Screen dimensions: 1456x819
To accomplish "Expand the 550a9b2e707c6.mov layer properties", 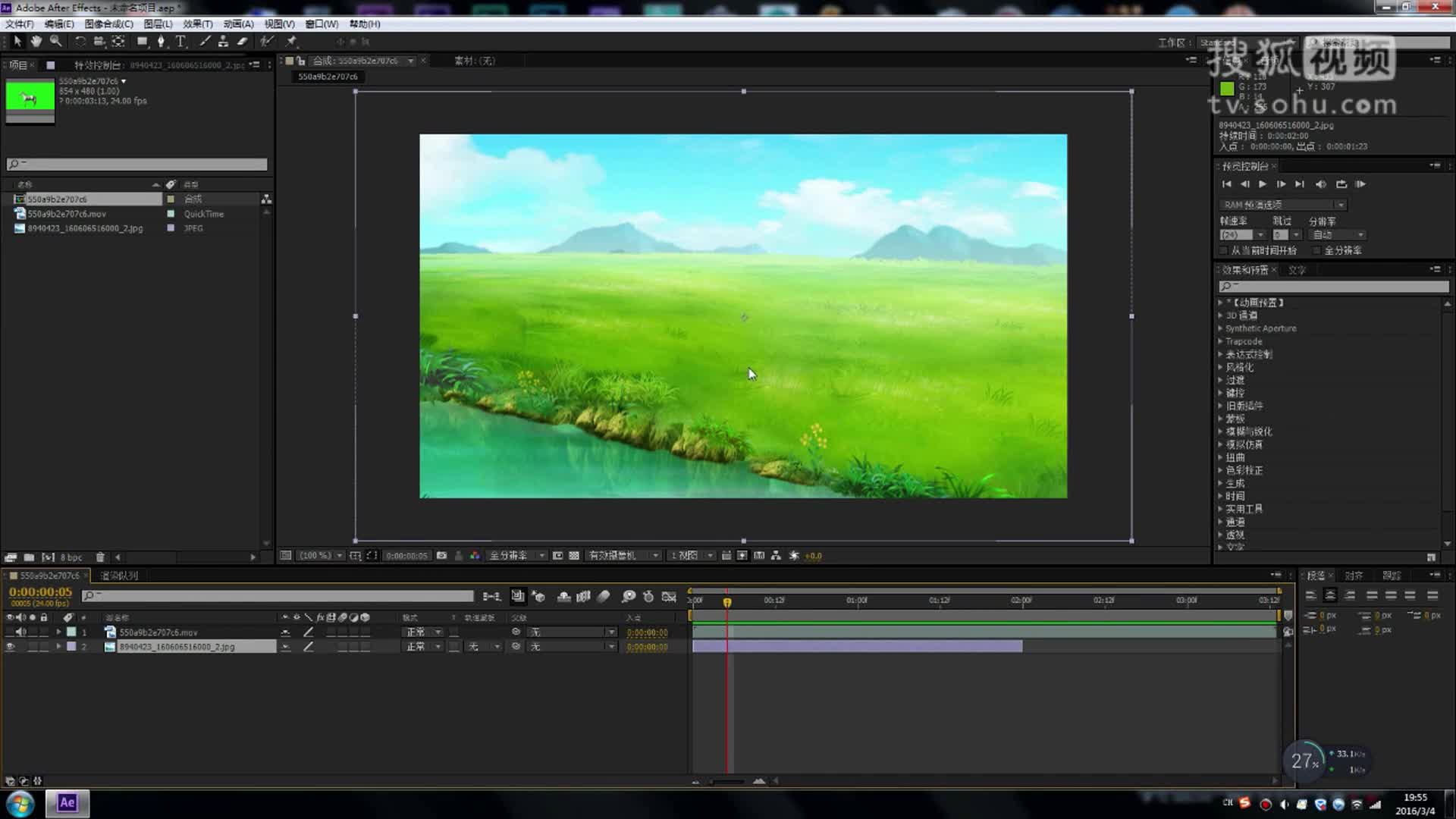I will [x=58, y=632].
